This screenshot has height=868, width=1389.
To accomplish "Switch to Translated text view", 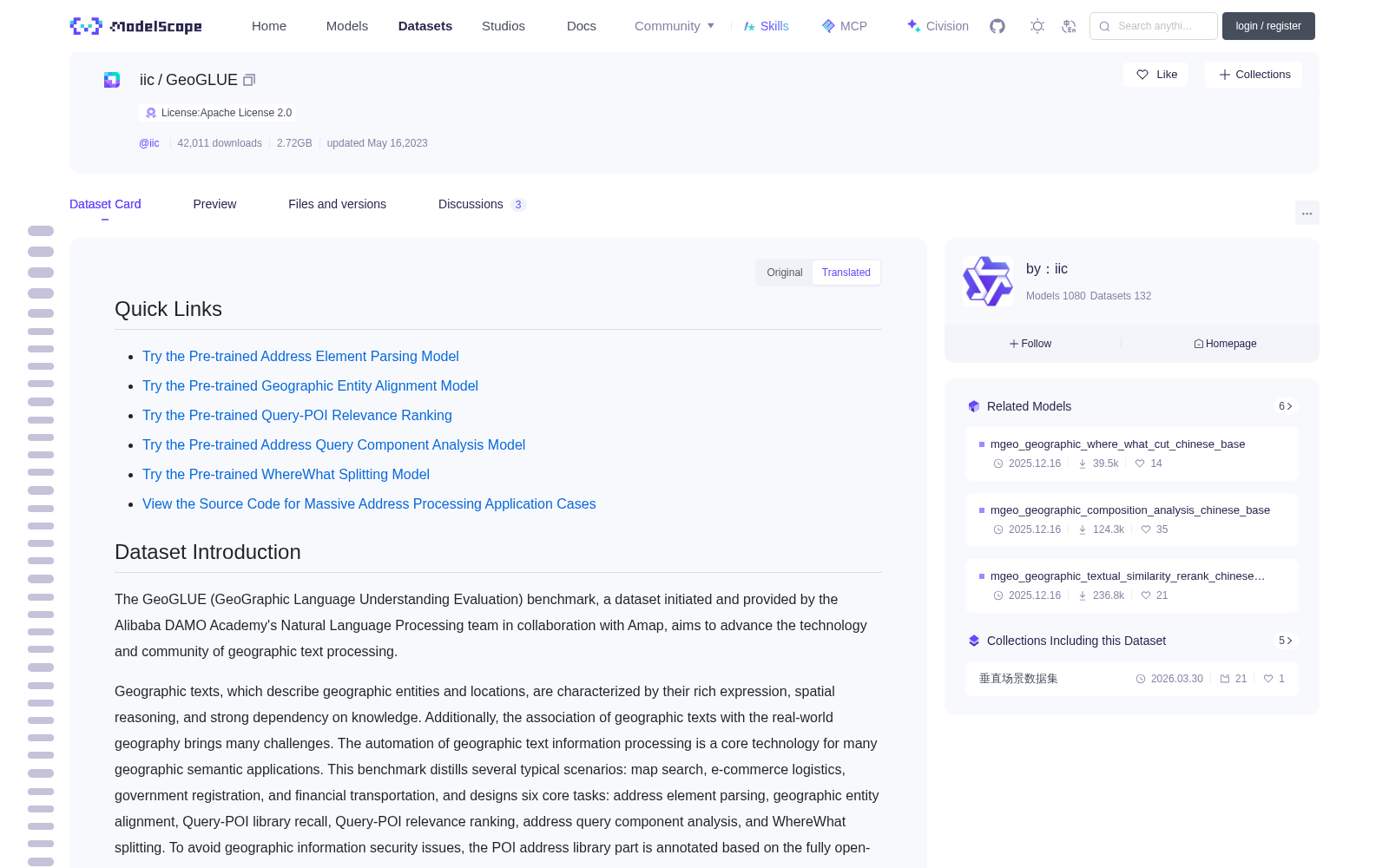I will pos(846,273).
